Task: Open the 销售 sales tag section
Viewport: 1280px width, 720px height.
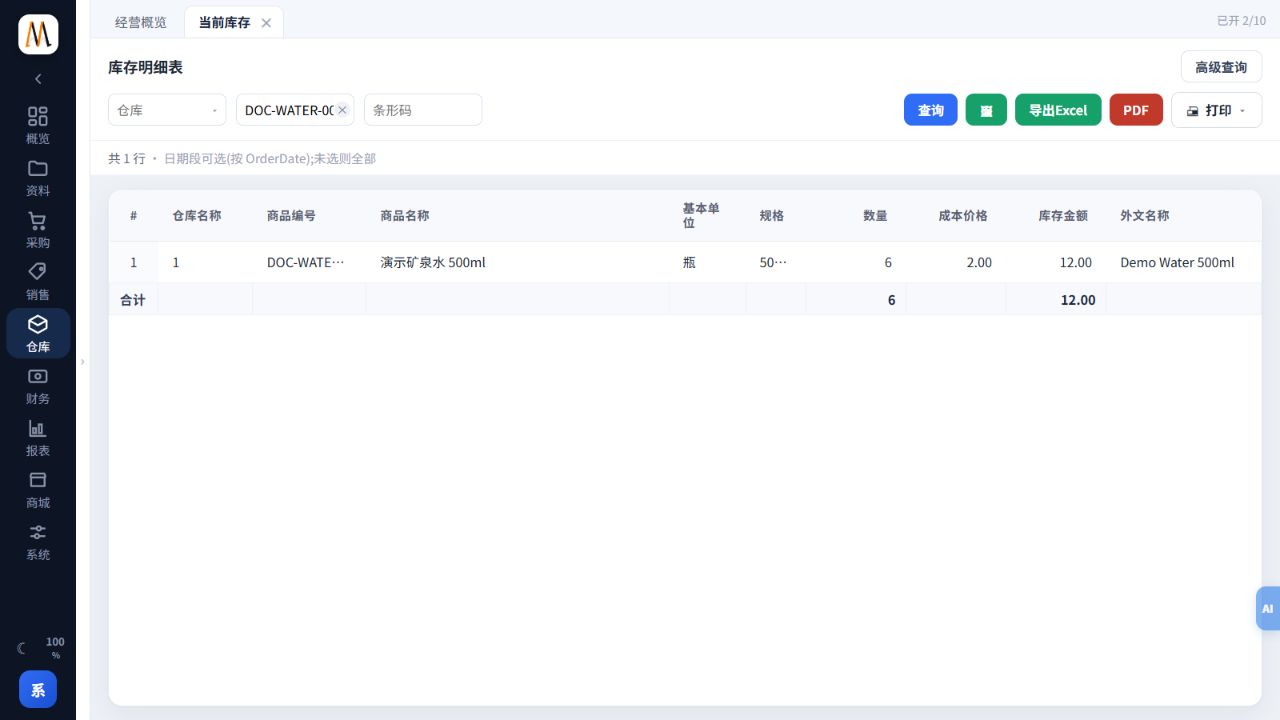Action: click(38, 281)
